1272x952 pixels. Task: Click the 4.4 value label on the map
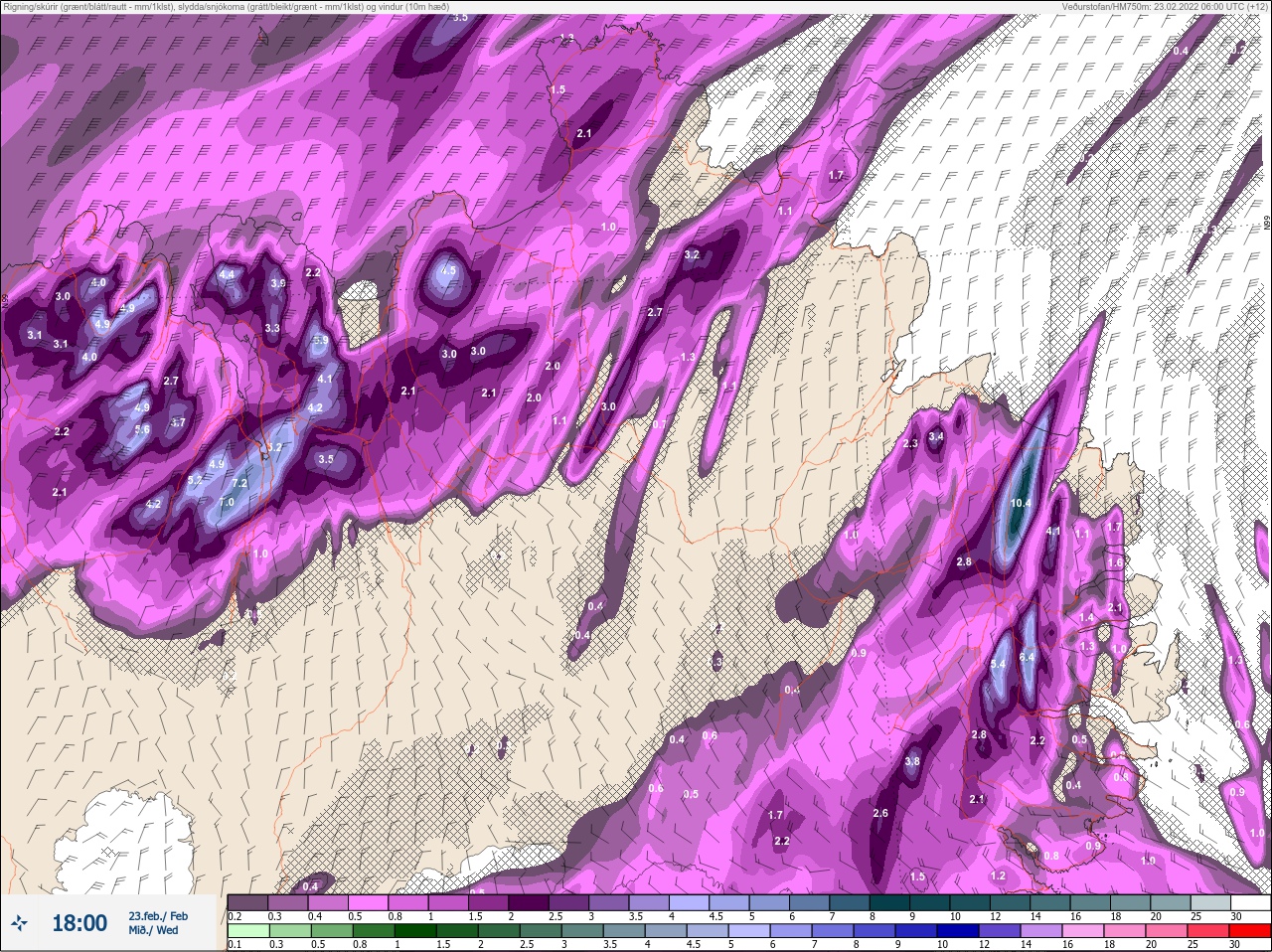click(228, 274)
